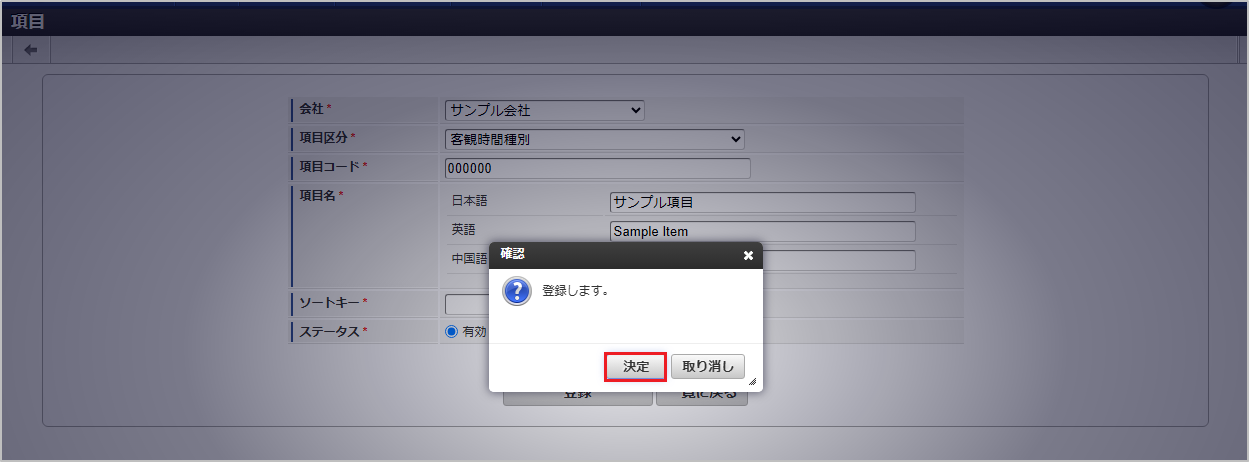Click the 登録します。 message text
This screenshot has height=462, width=1249.
(576, 291)
